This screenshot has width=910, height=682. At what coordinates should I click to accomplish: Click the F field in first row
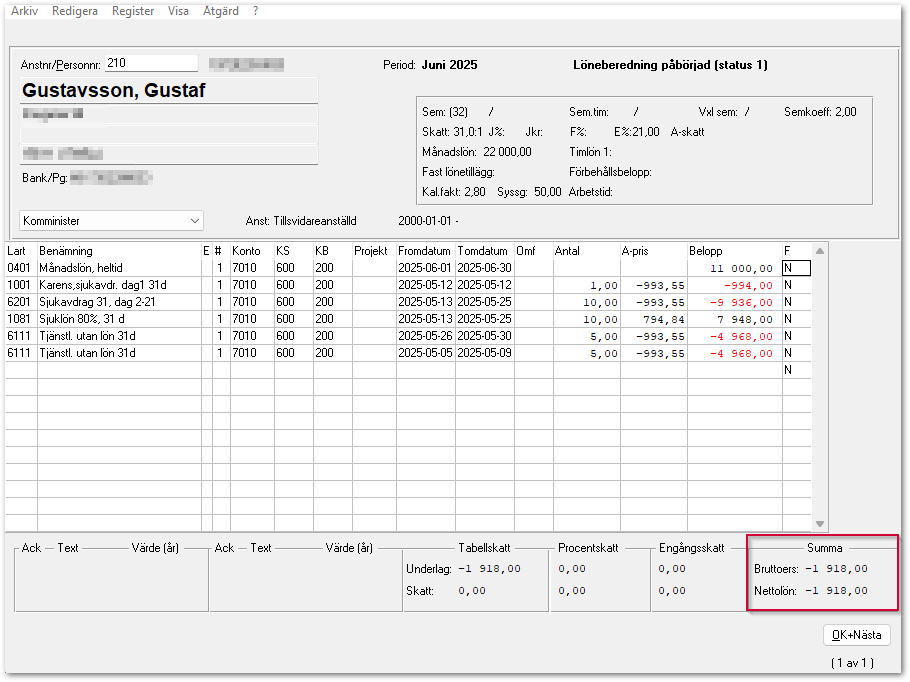coord(796,268)
